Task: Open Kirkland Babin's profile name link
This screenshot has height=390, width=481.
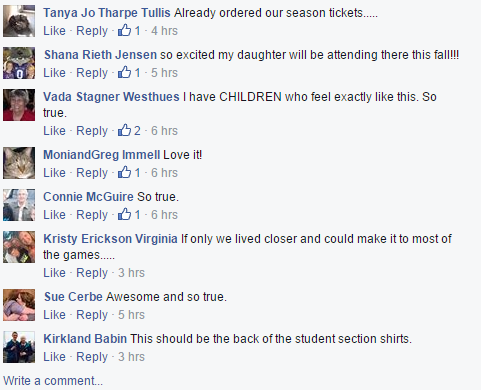Action: point(85,339)
